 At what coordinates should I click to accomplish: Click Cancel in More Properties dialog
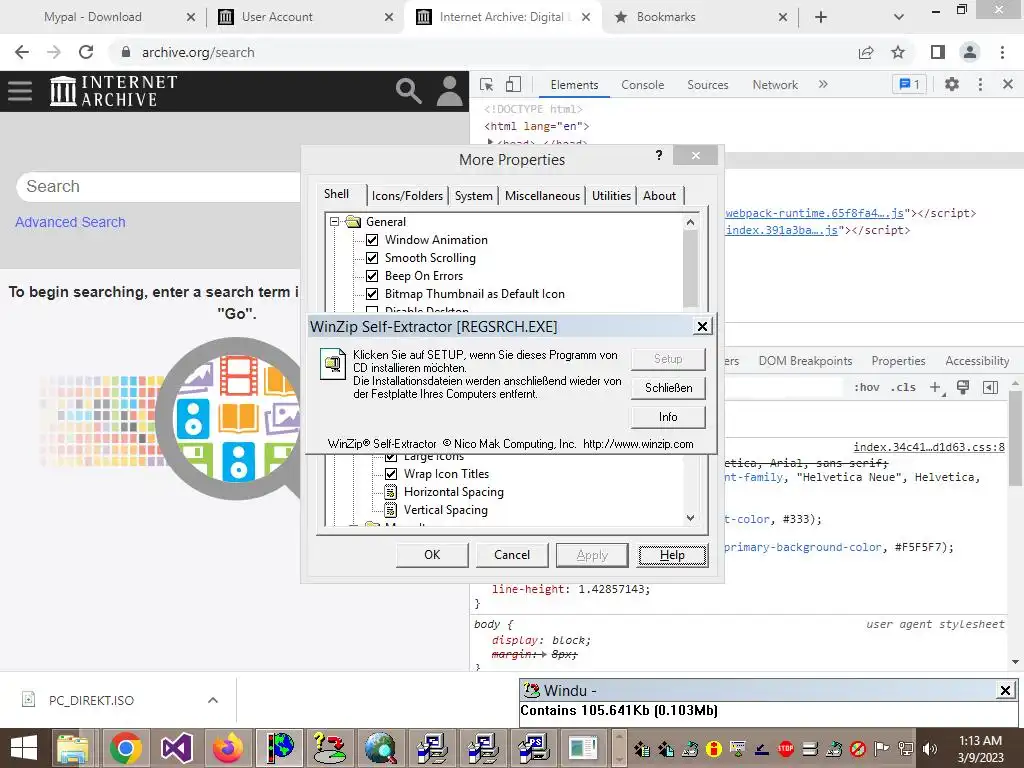click(512, 555)
